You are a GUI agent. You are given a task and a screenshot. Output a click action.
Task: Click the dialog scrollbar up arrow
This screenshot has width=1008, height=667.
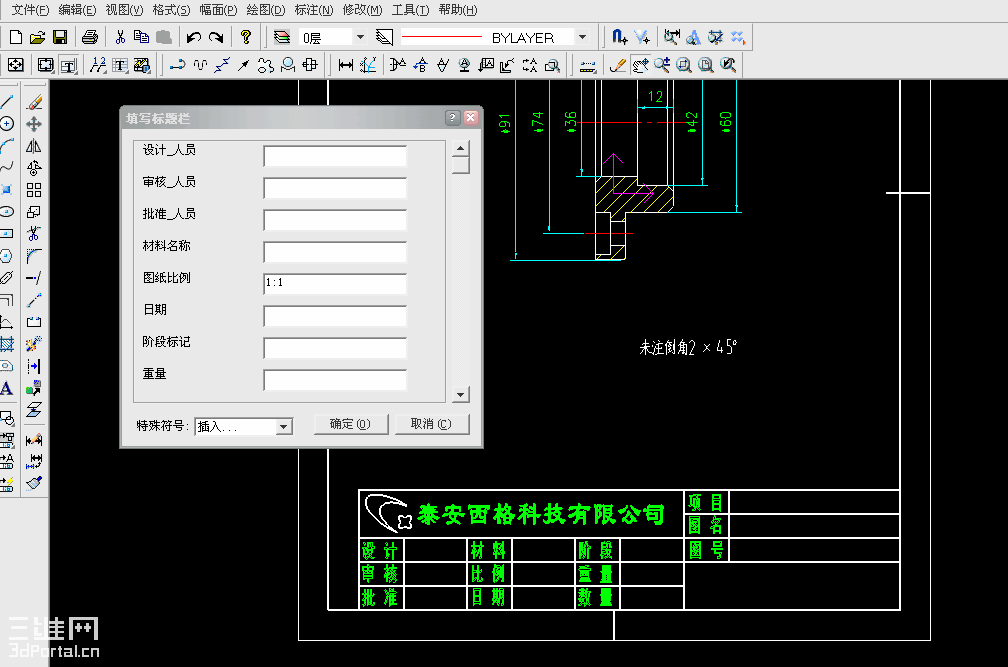pos(460,148)
